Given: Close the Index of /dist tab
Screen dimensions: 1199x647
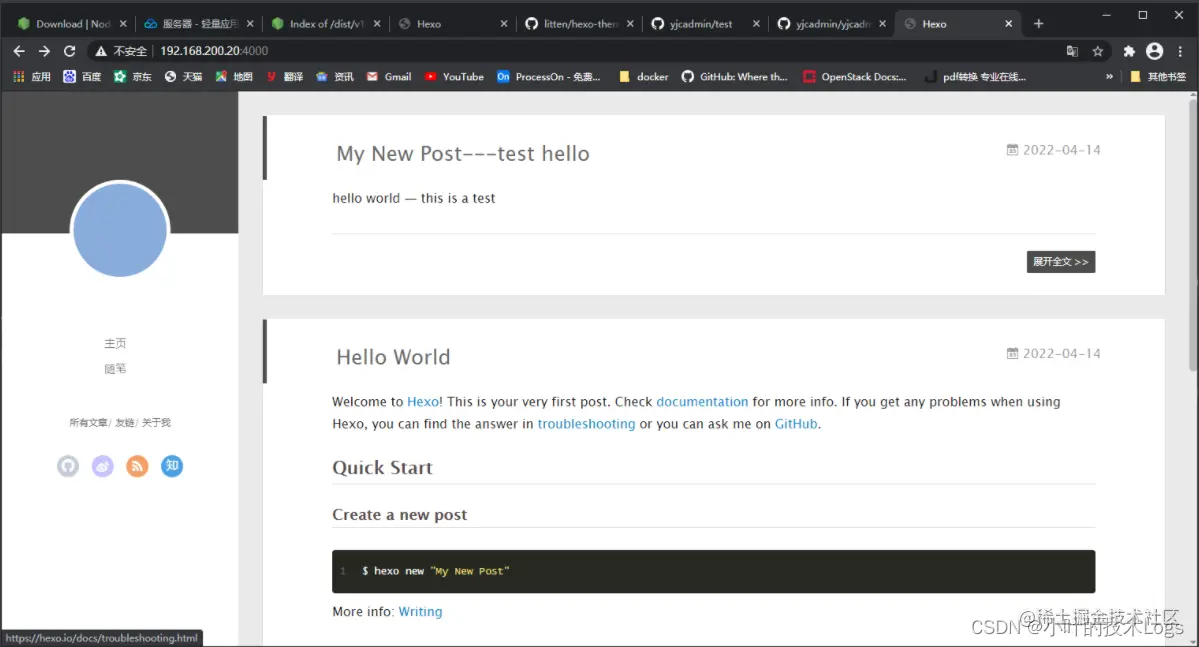Looking at the screenshot, I should coord(377,24).
